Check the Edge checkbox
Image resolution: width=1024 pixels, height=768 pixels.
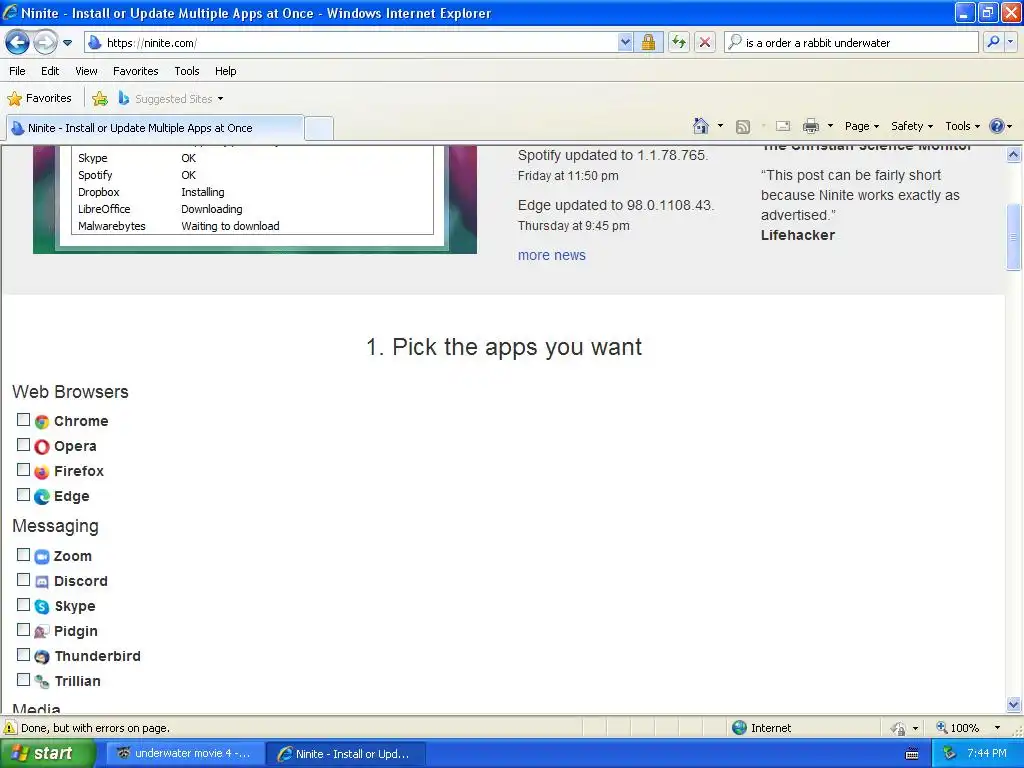pos(24,494)
